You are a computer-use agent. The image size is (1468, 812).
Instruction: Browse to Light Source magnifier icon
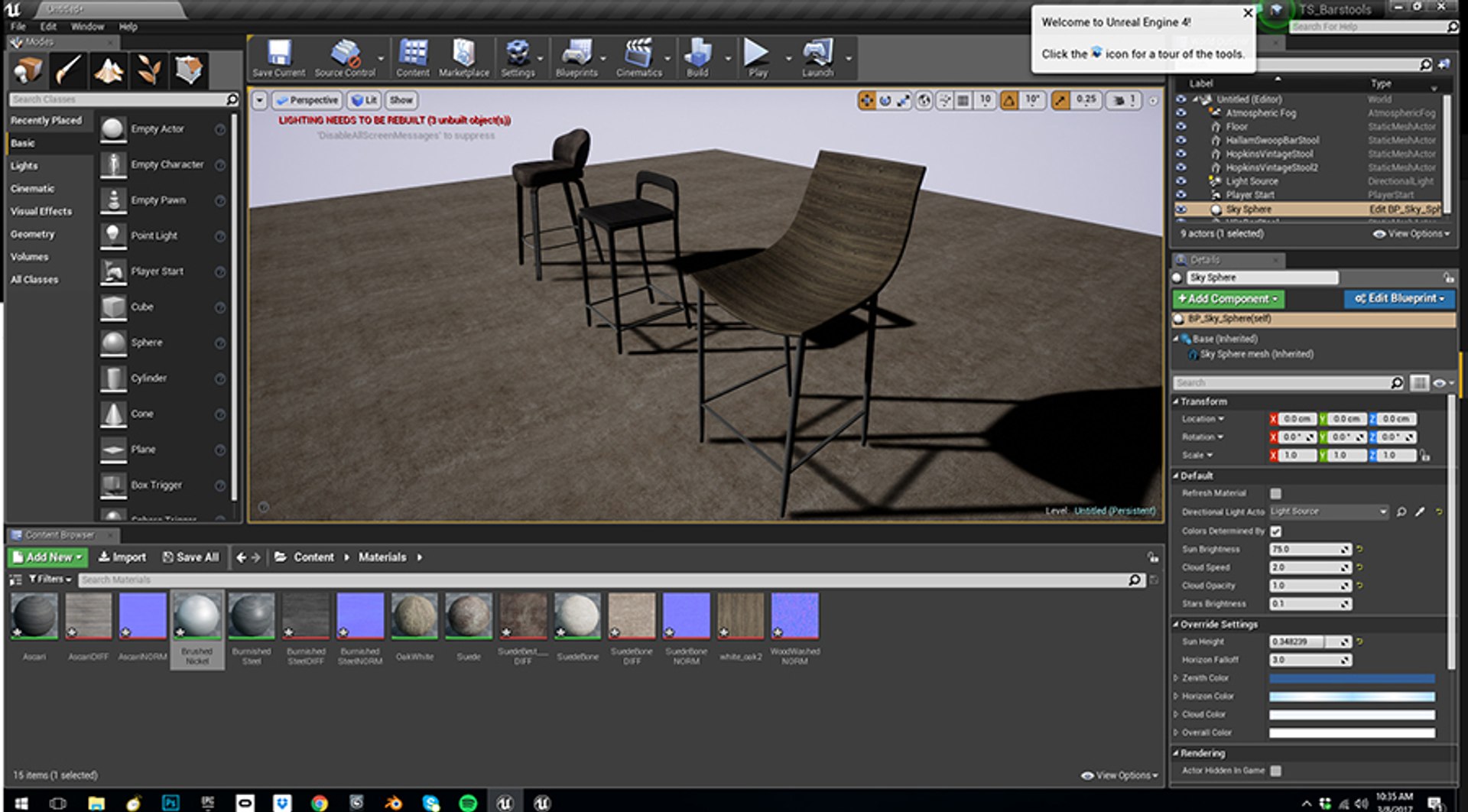pyautogui.click(x=1401, y=512)
